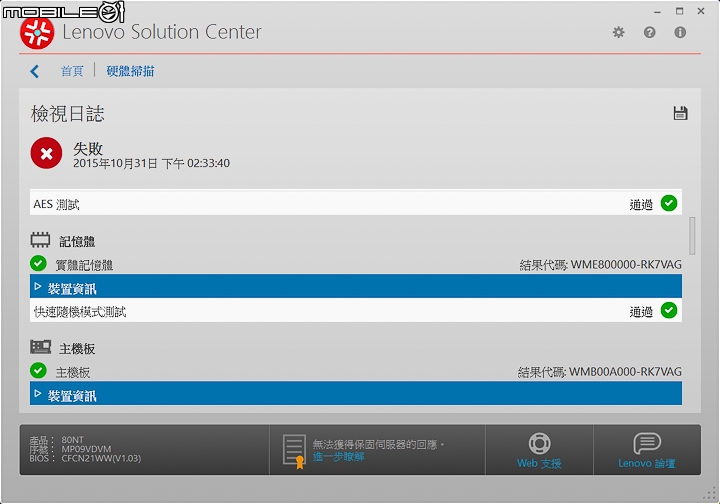Click green pass check on 快速隨機模式測試 row
The height and width of the screenshot is (504, 720).
669,310
